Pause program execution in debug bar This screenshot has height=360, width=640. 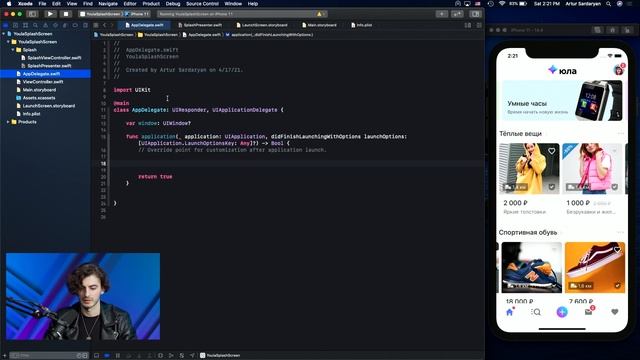point(118,355)
